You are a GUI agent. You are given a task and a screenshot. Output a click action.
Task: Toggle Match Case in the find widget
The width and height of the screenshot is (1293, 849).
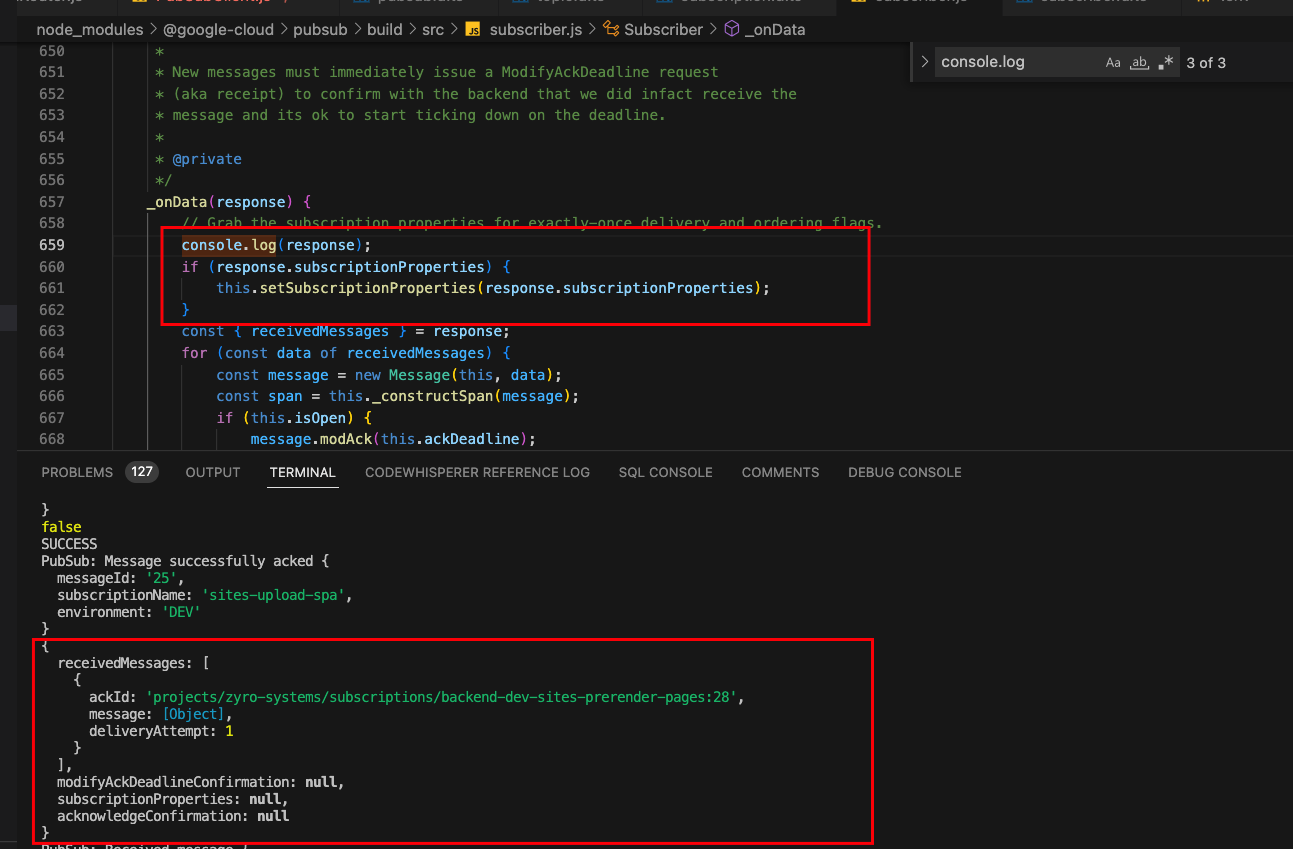coord(1113,62)
